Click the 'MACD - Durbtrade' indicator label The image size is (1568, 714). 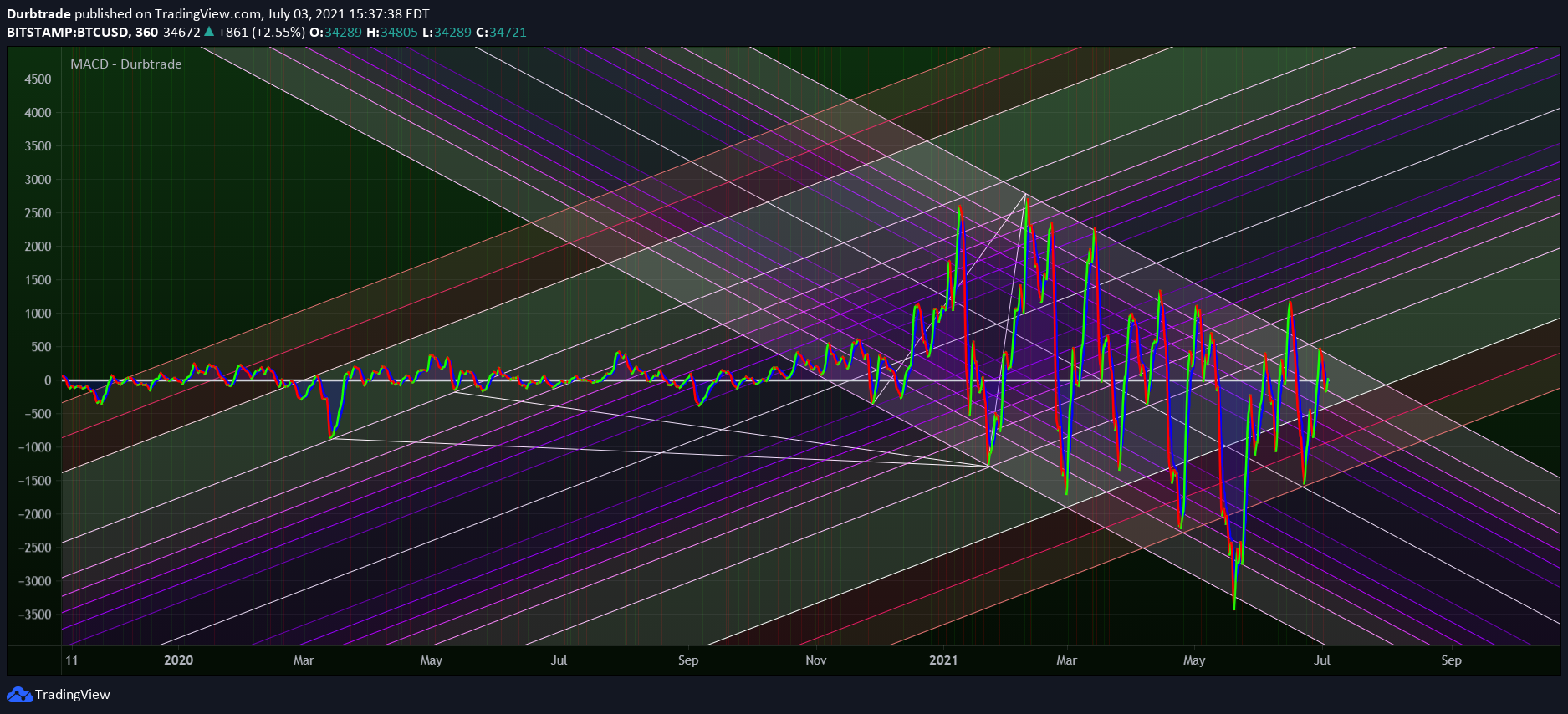pyautogui.click(x=126, y=64)
